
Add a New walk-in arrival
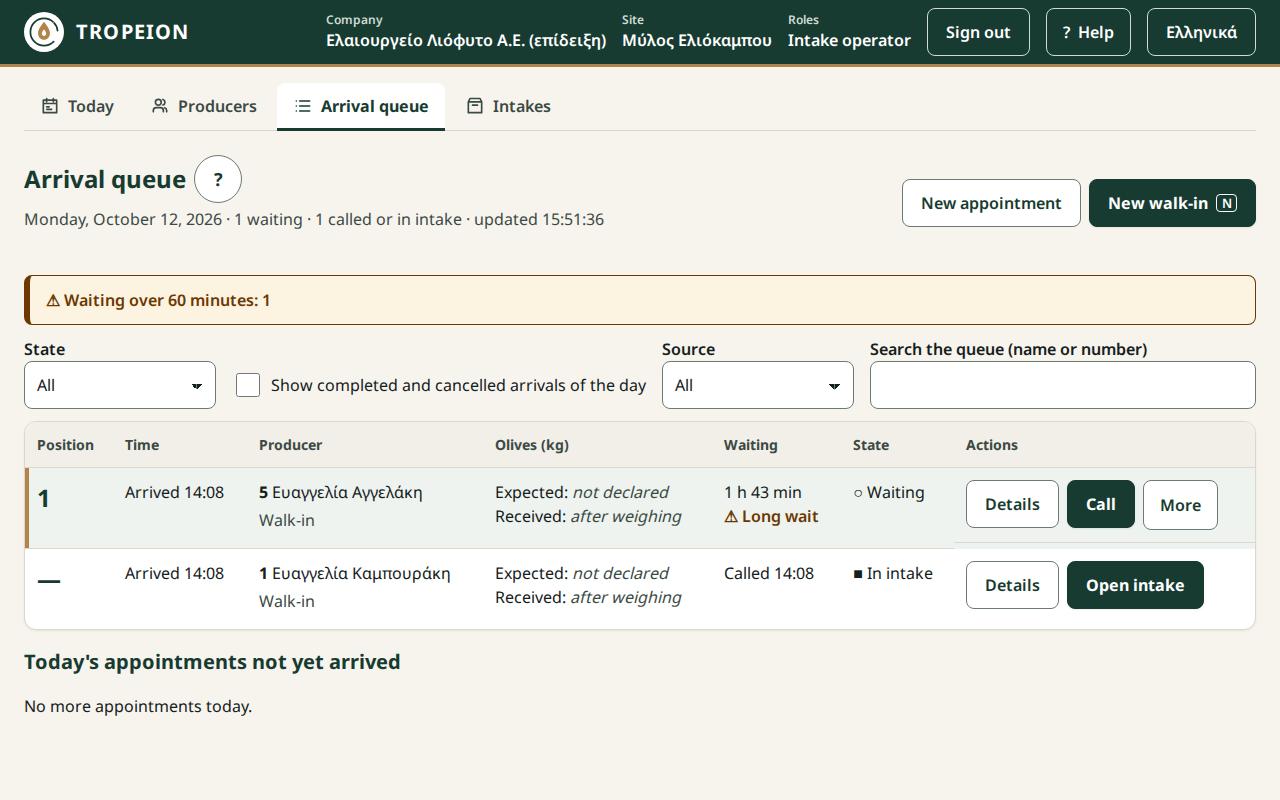tap(1172, 203)
